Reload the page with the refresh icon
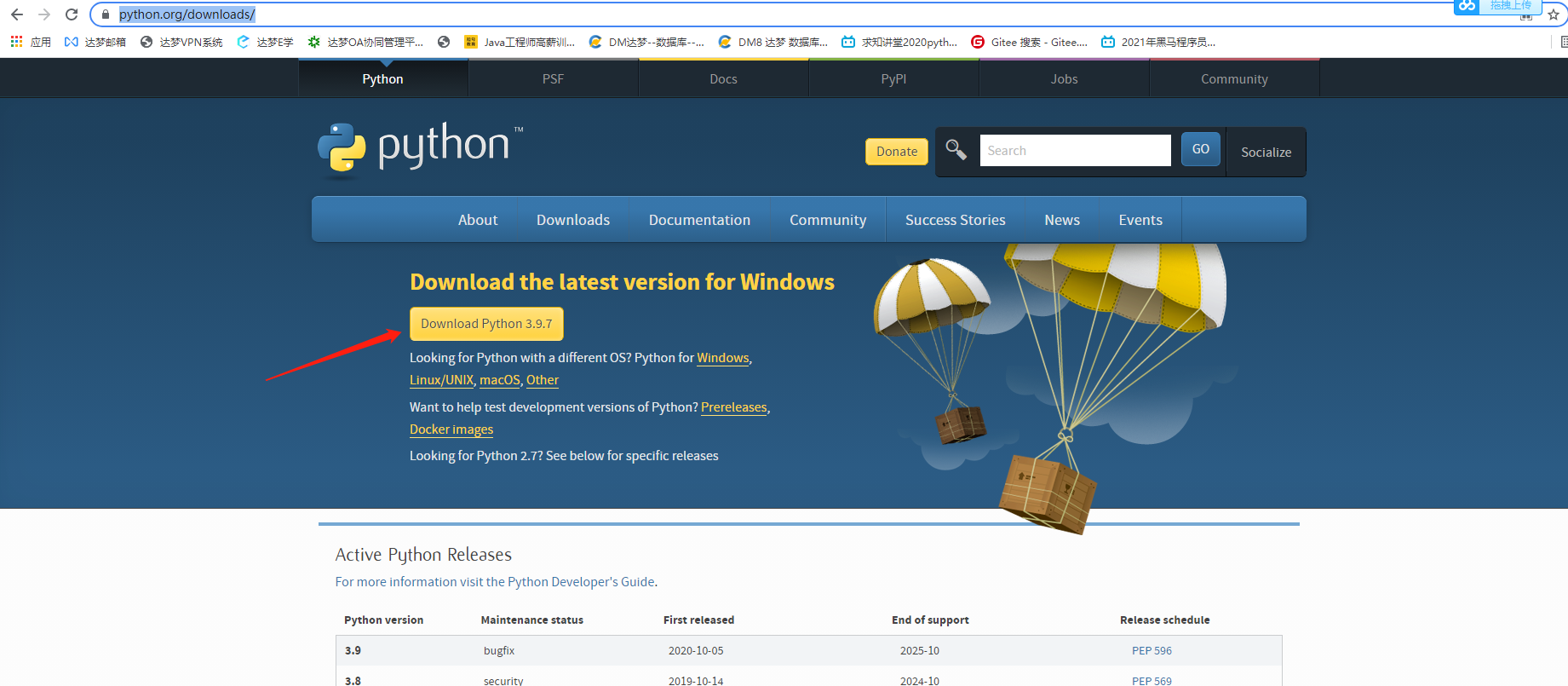This screenshot has width=1568, height=686. tap(72, 14)
